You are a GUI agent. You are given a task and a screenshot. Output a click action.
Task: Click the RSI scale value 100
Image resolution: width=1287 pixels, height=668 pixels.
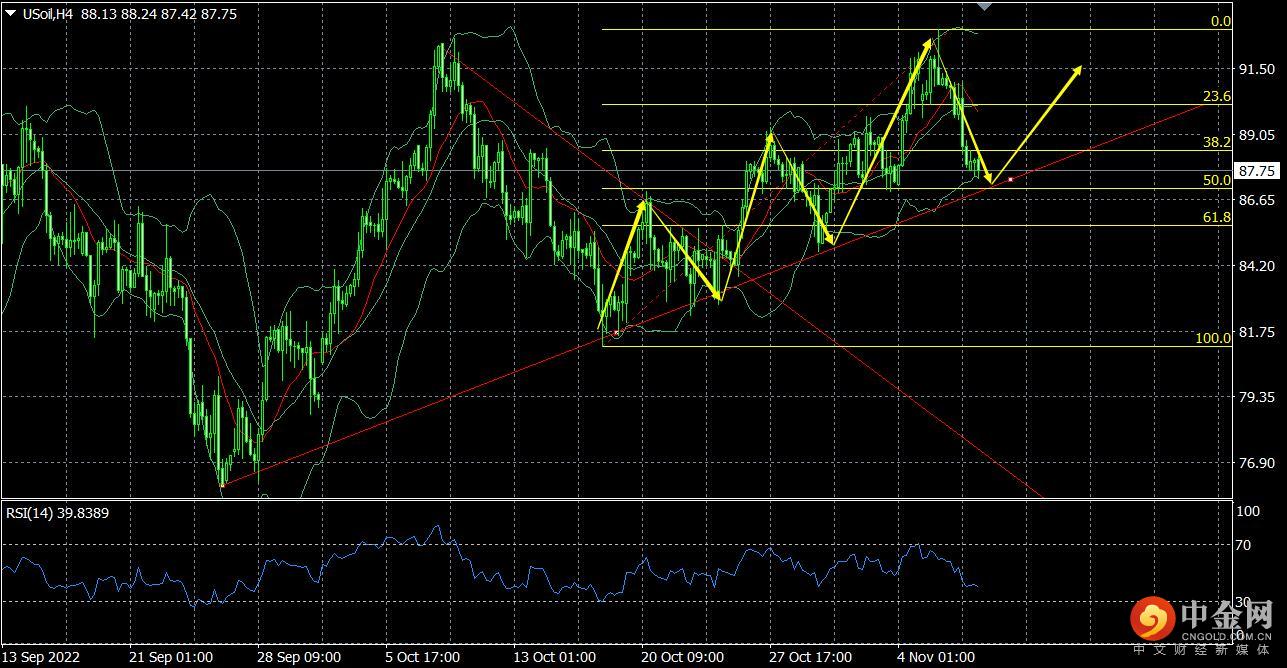coord(1248,511)
